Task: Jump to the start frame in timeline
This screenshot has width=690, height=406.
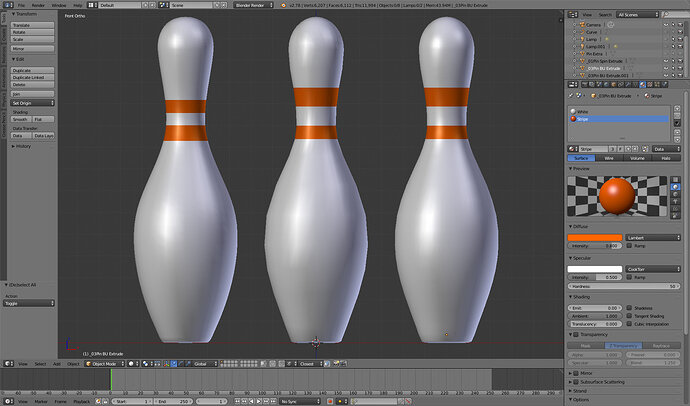Action: point(237,401)
